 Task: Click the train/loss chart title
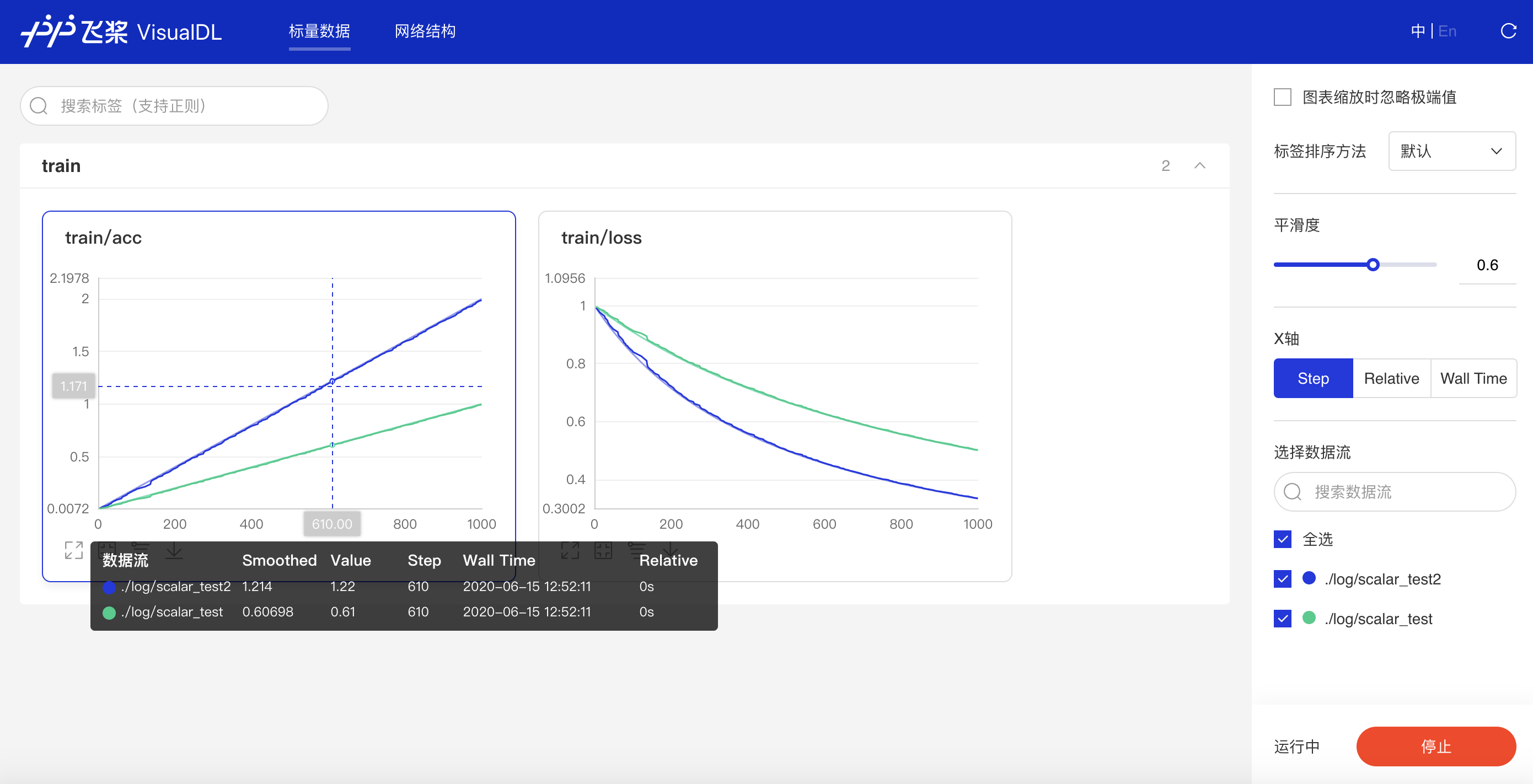click(x=601, y=237)
